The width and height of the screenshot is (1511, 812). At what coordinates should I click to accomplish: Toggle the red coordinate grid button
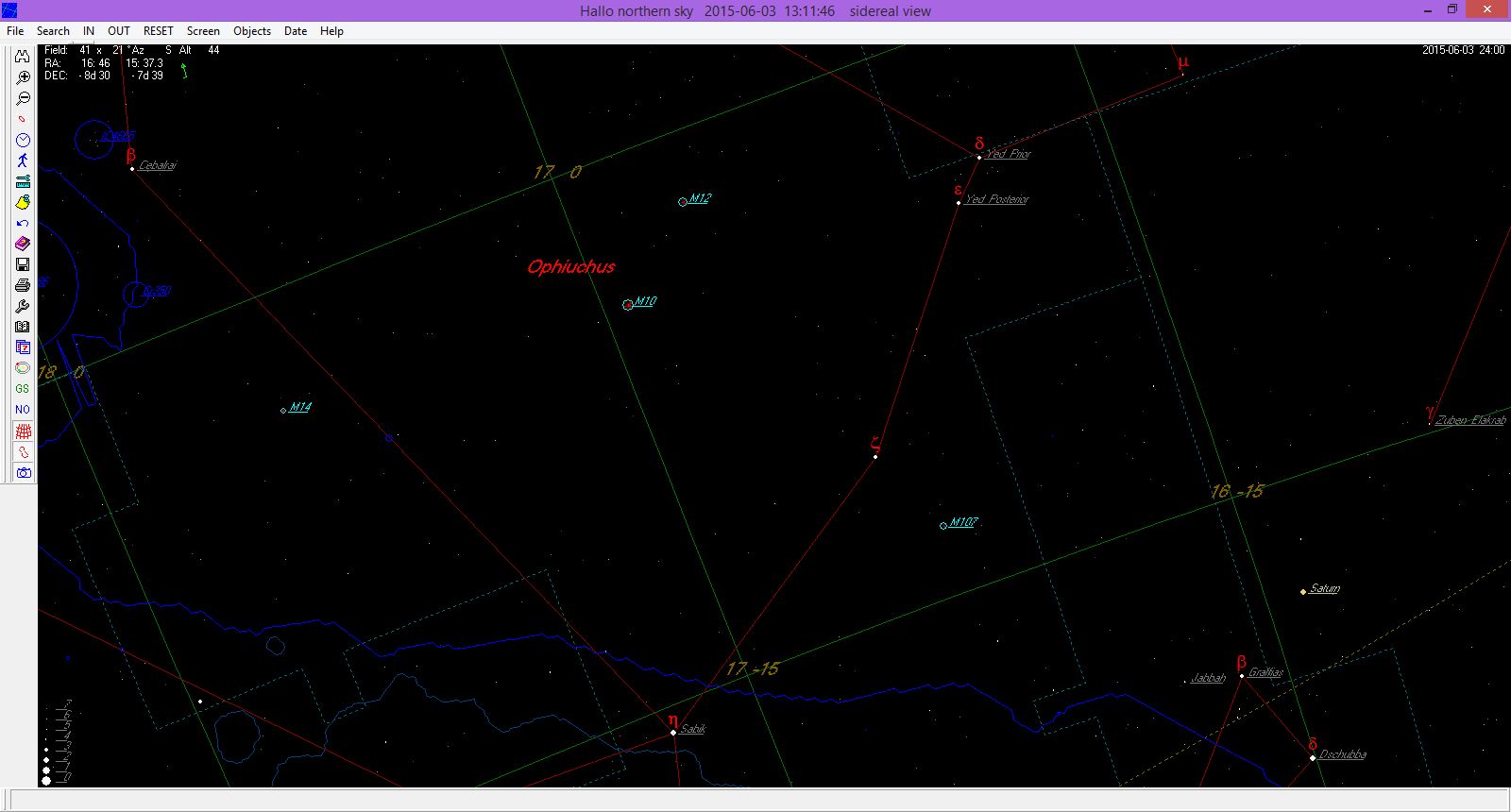pyautogui.click(x=23, y=431)
